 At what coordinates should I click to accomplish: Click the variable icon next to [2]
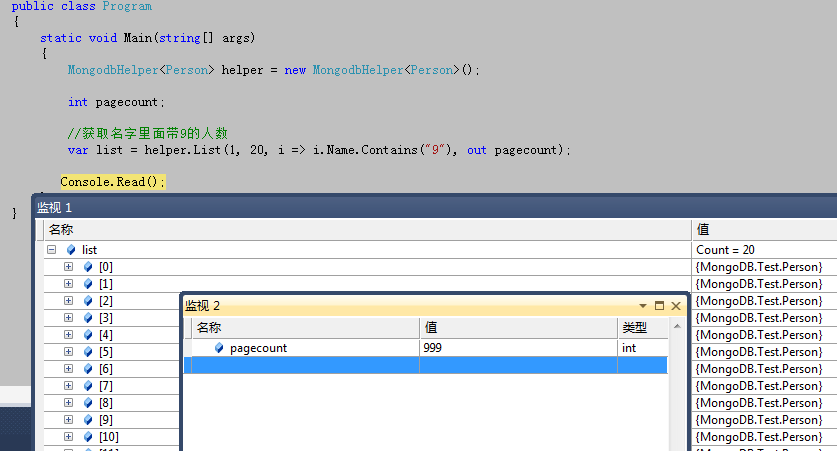pyautogui.click(x=87, y=301)
